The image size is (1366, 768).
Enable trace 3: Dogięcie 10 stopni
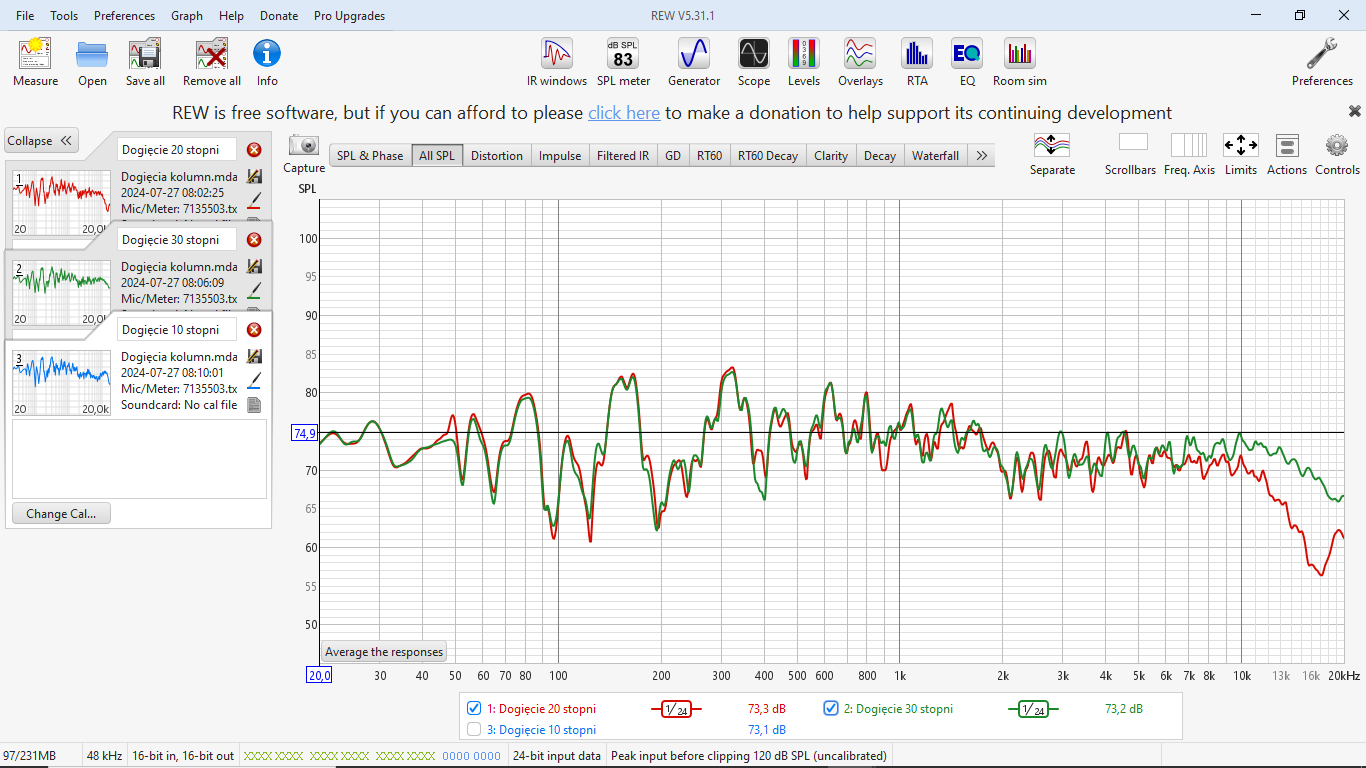tap(474, 730)
